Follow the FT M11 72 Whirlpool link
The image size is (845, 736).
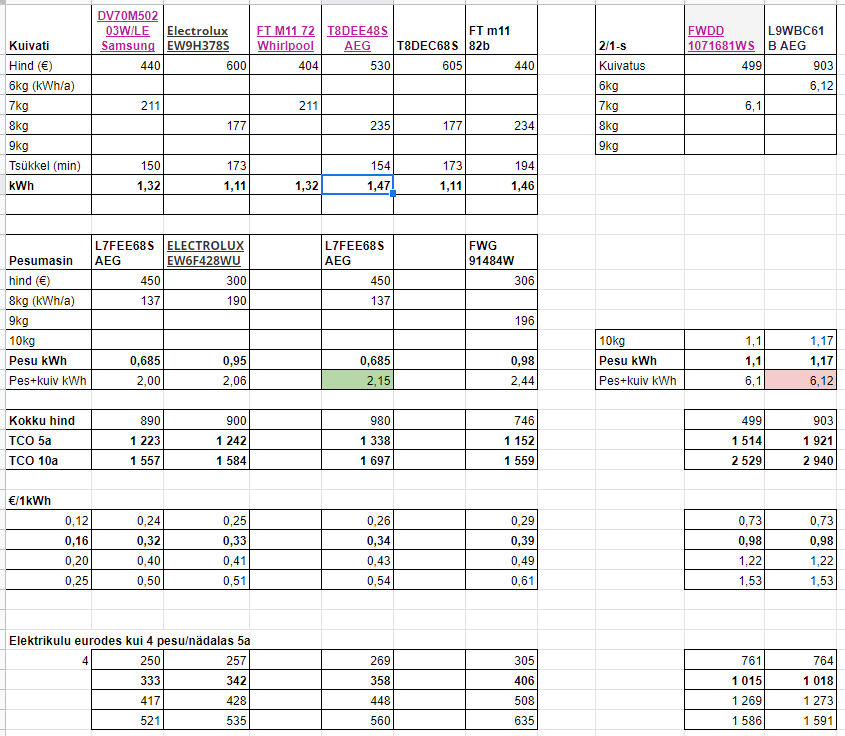[285, 38]
